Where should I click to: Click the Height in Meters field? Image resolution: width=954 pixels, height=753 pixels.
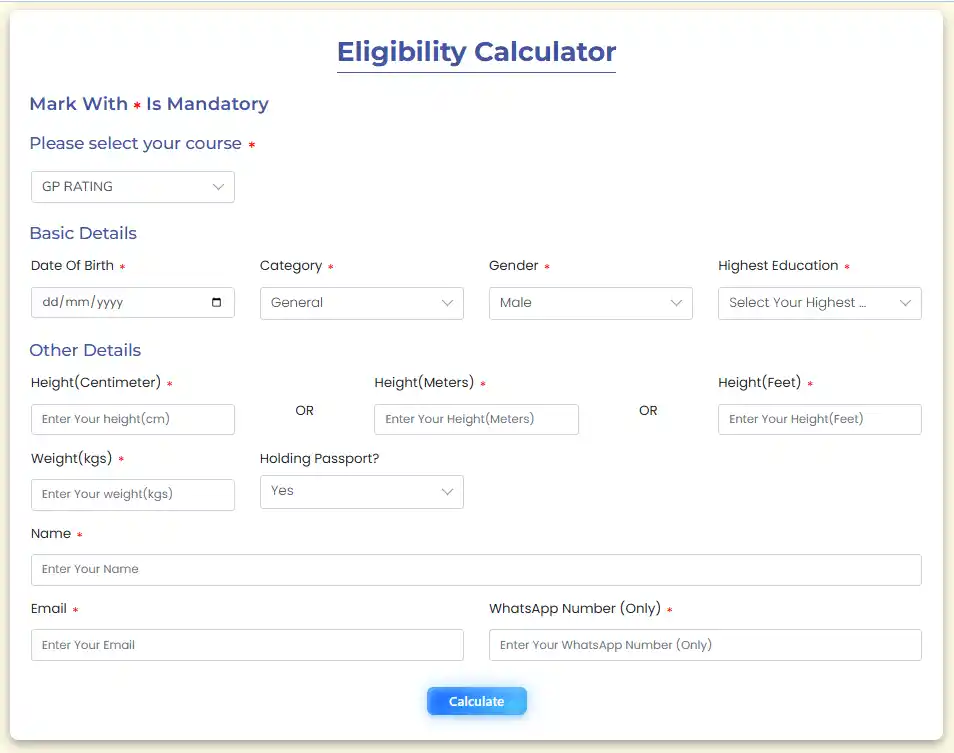tap(476, 419)
